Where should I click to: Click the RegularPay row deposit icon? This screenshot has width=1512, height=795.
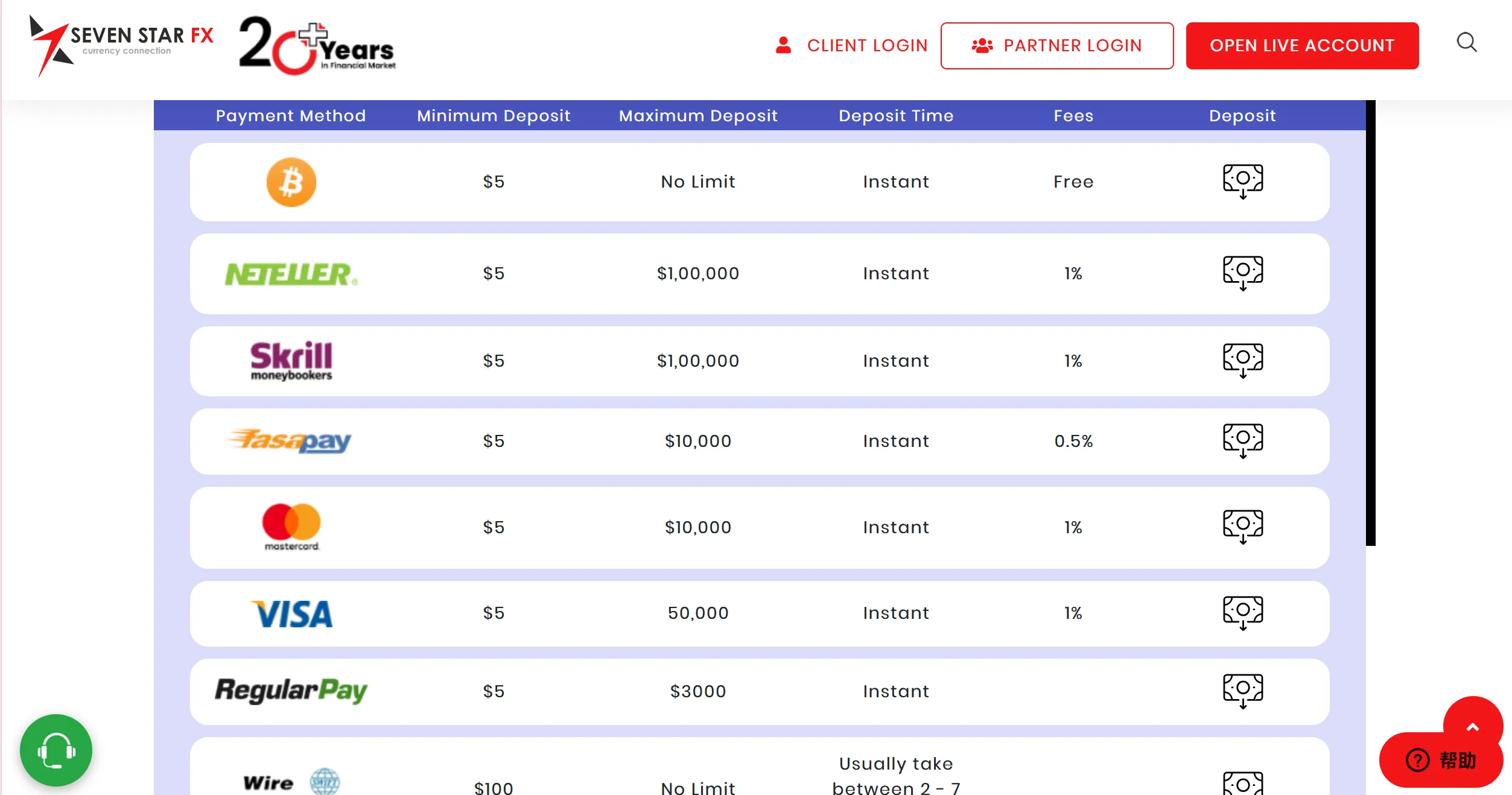(1243, 691)
